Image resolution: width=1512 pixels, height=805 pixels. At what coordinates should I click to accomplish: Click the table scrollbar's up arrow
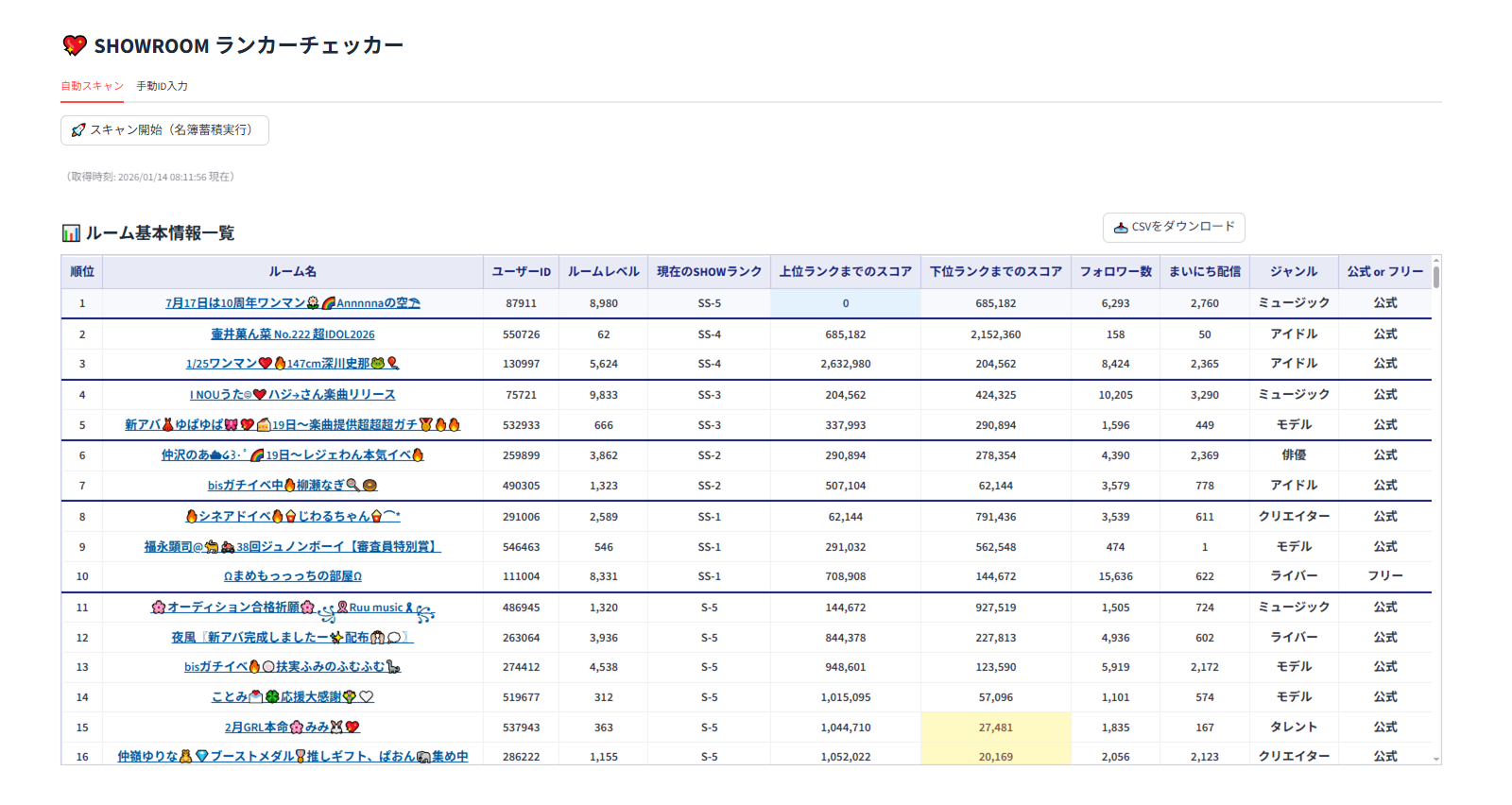point(1436,260)
